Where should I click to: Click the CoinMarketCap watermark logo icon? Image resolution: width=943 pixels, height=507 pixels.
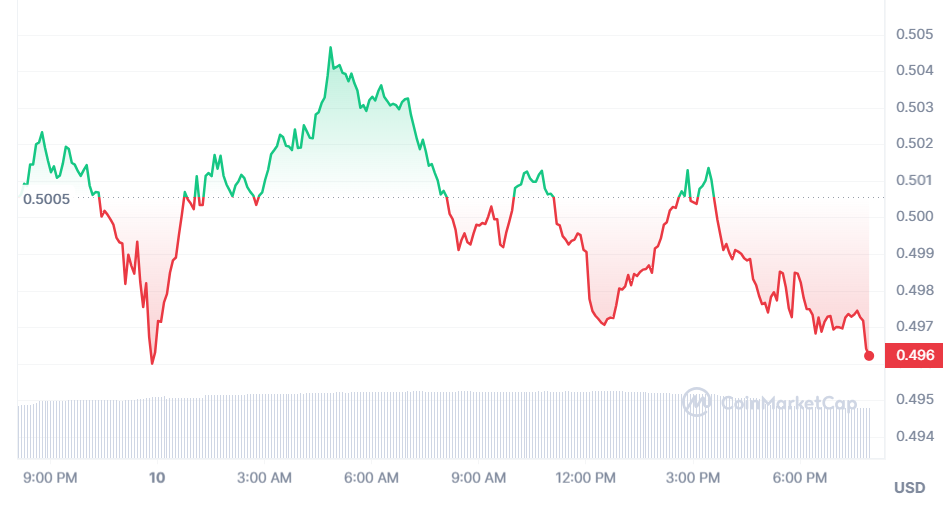click(x=696, y=402)
